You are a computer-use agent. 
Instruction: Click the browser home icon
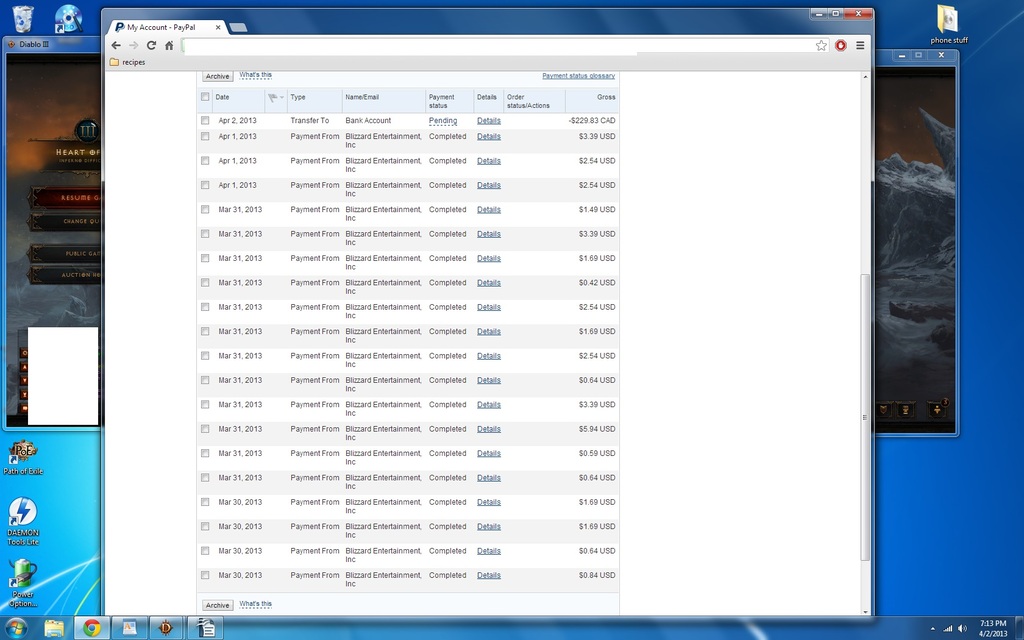[168, 45]
